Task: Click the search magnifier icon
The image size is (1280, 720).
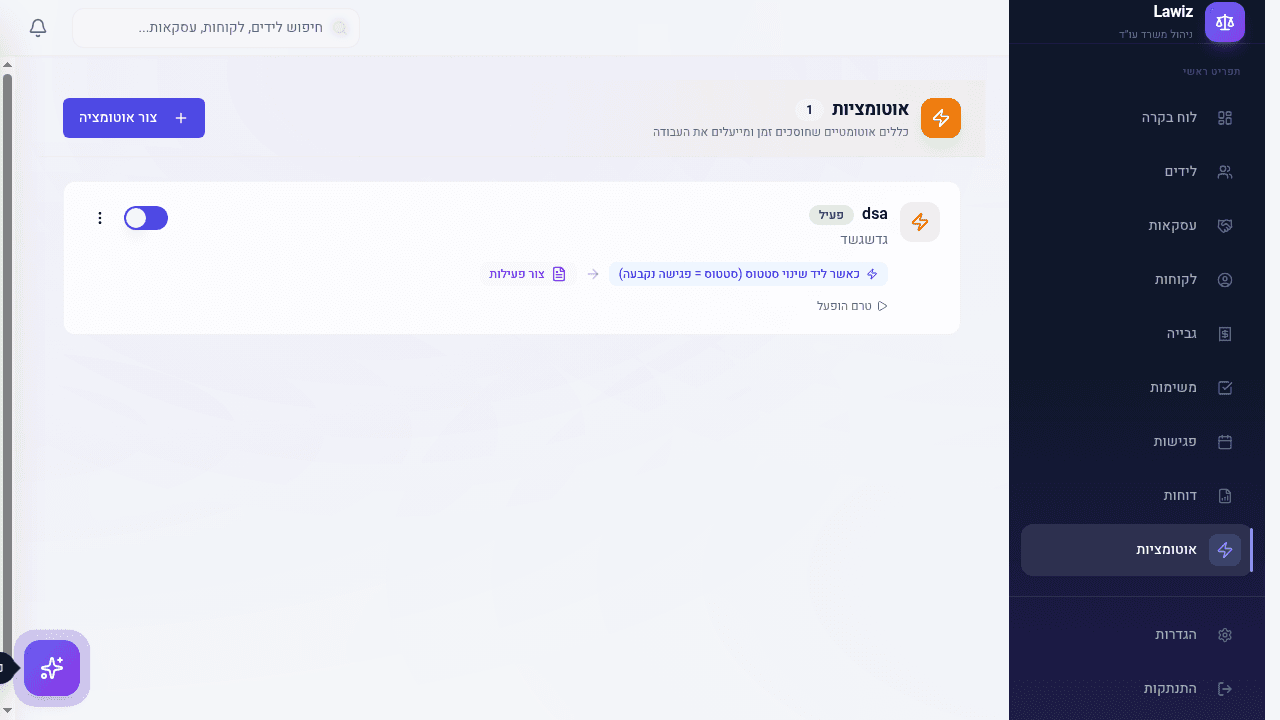Action: tap(340, 28)
